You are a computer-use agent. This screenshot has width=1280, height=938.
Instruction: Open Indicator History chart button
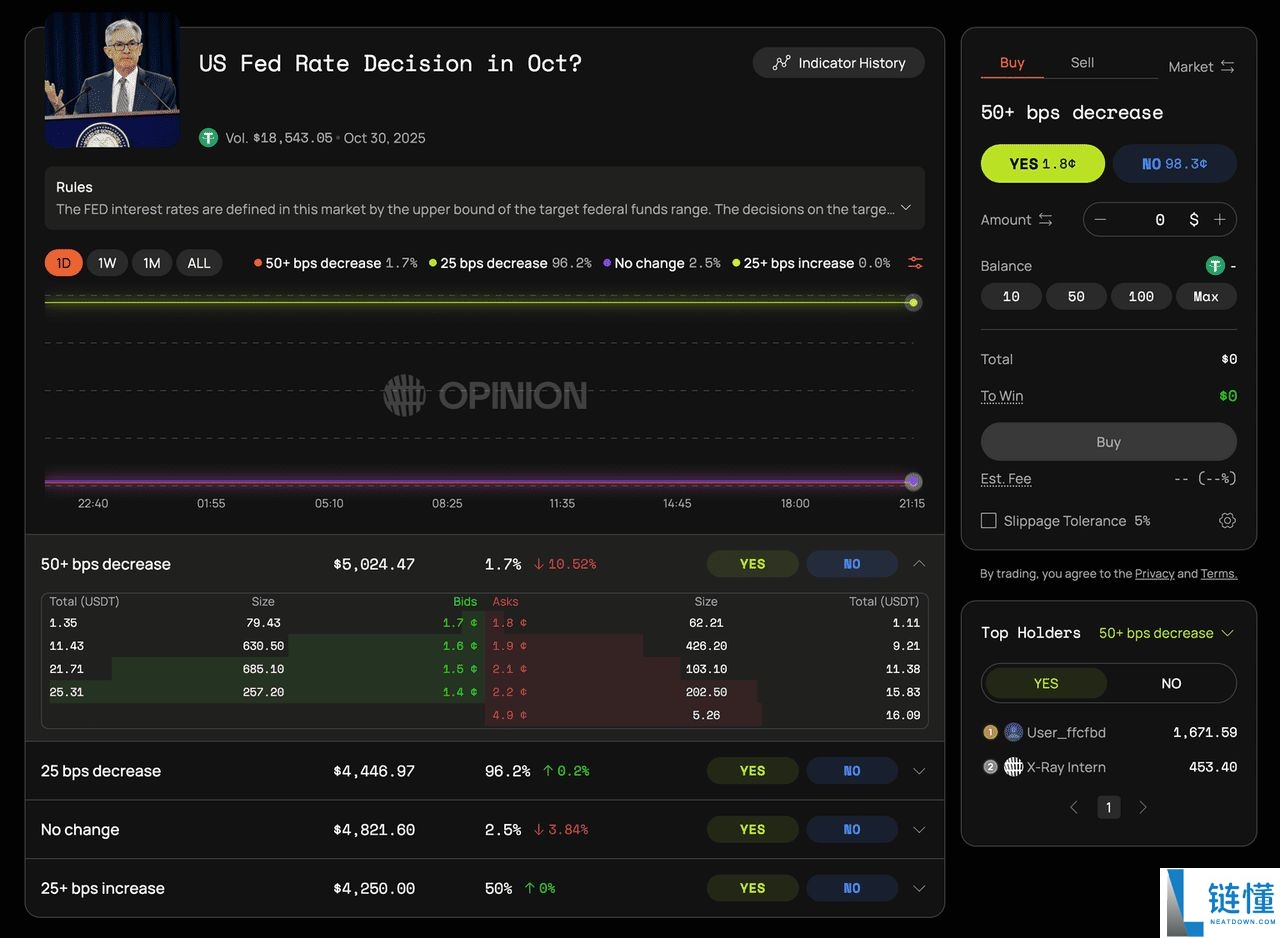(838, 63)
